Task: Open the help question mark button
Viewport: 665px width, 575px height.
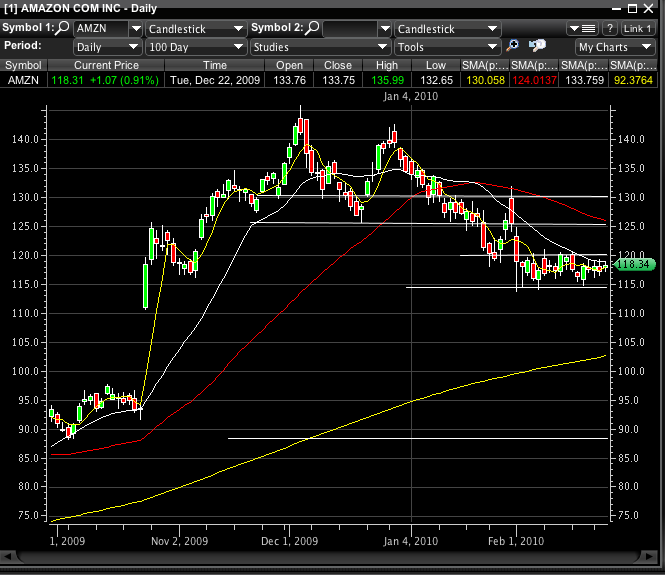Action: point(610,28)
